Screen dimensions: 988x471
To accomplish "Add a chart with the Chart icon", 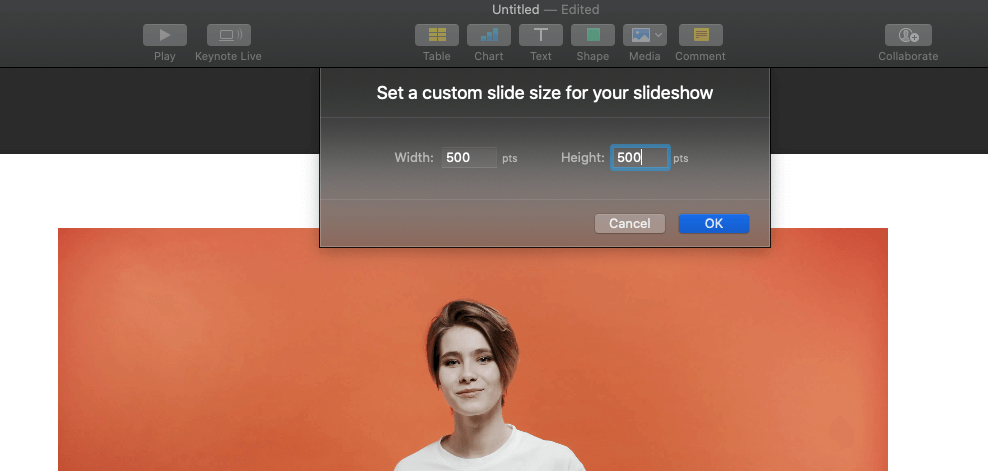I will click(x=488, y=35).
